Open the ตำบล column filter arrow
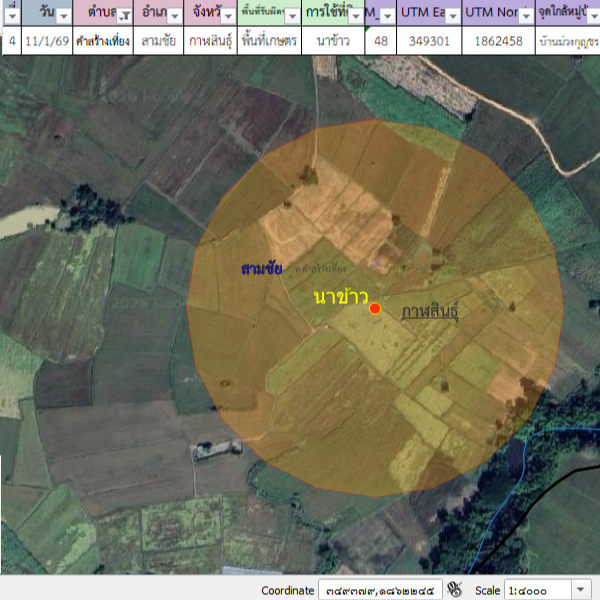The width and height of the screenshot is (600, 600). pos(124,17)
